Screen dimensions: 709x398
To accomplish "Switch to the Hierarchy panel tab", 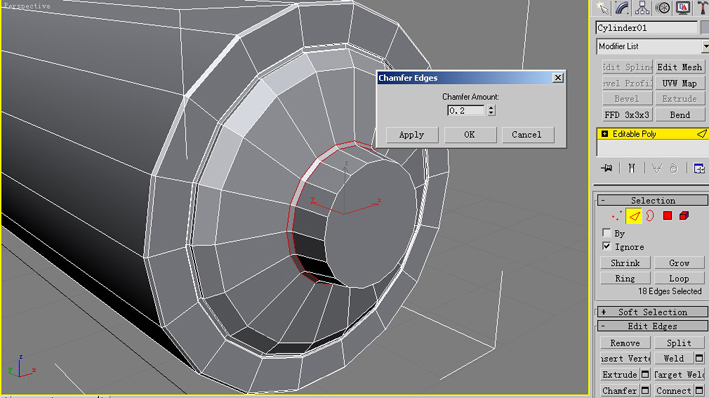I will pos(642,8).
